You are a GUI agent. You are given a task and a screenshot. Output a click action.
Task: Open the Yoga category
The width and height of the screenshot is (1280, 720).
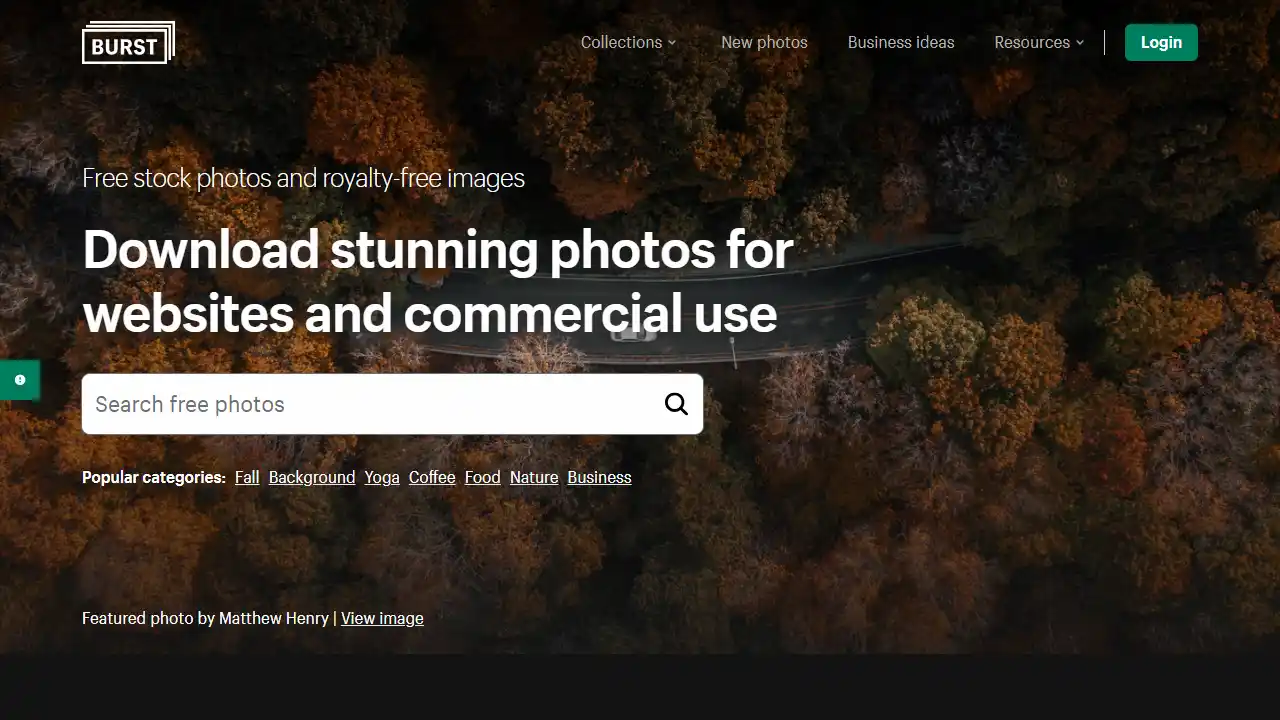pos(382,477)
